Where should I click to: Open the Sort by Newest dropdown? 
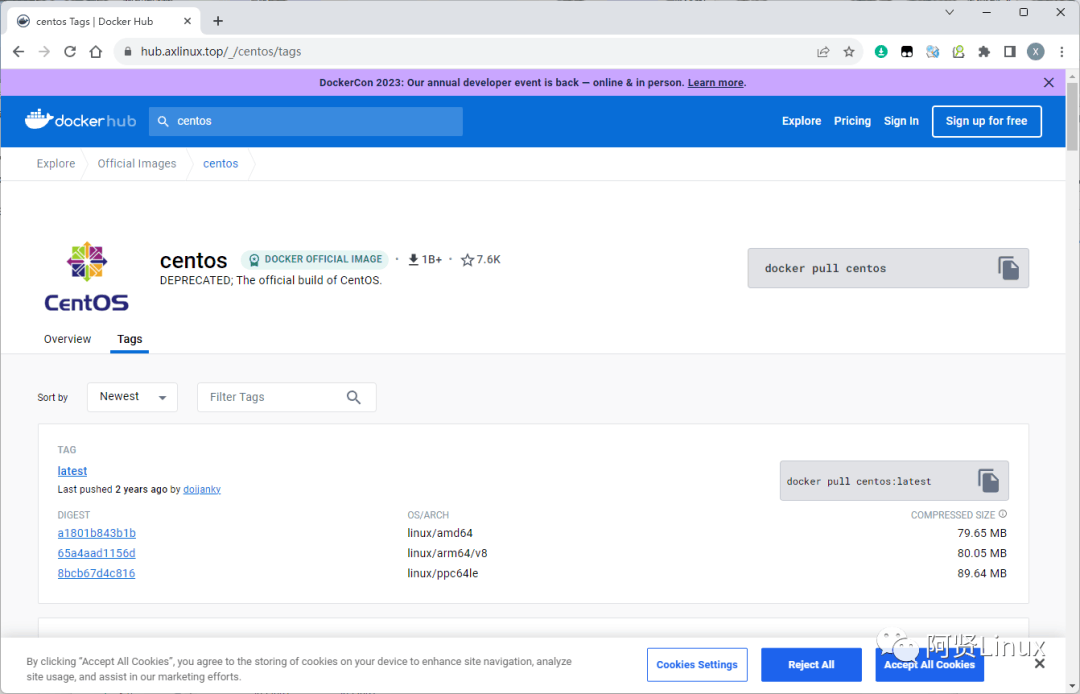tap(132, 397)
